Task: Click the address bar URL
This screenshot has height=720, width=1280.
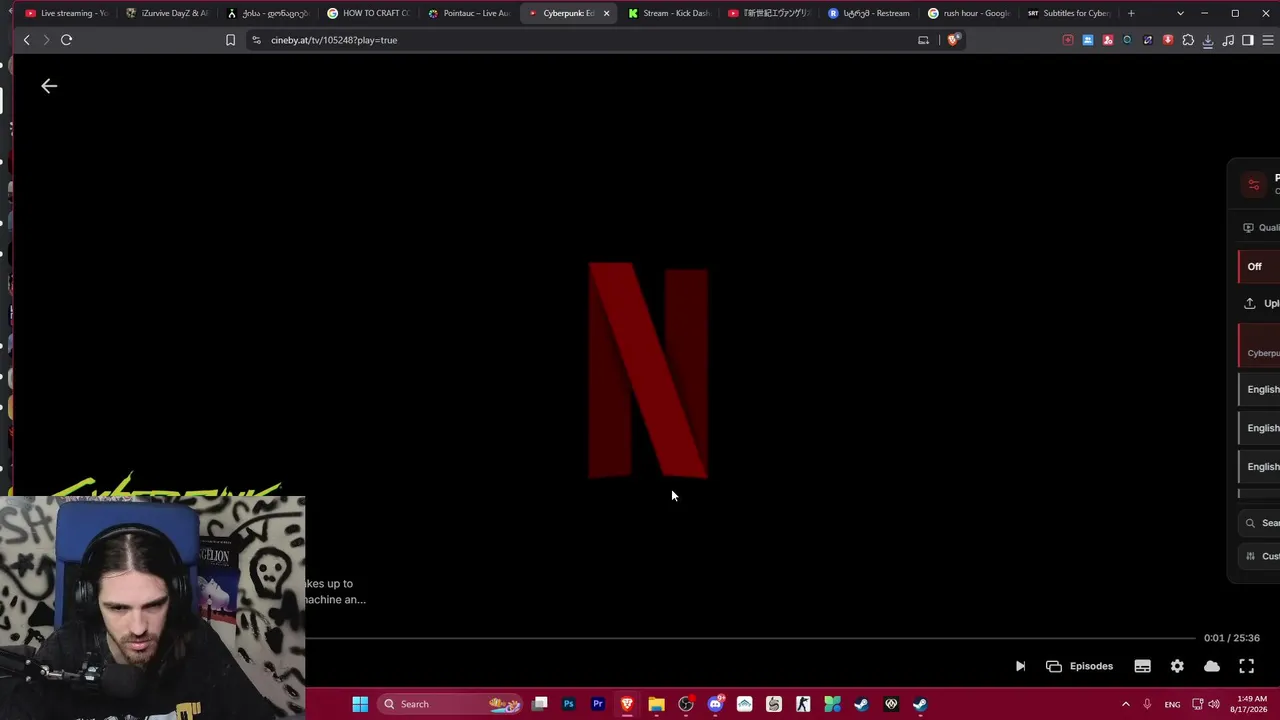Action: click(x=334, y=40)
